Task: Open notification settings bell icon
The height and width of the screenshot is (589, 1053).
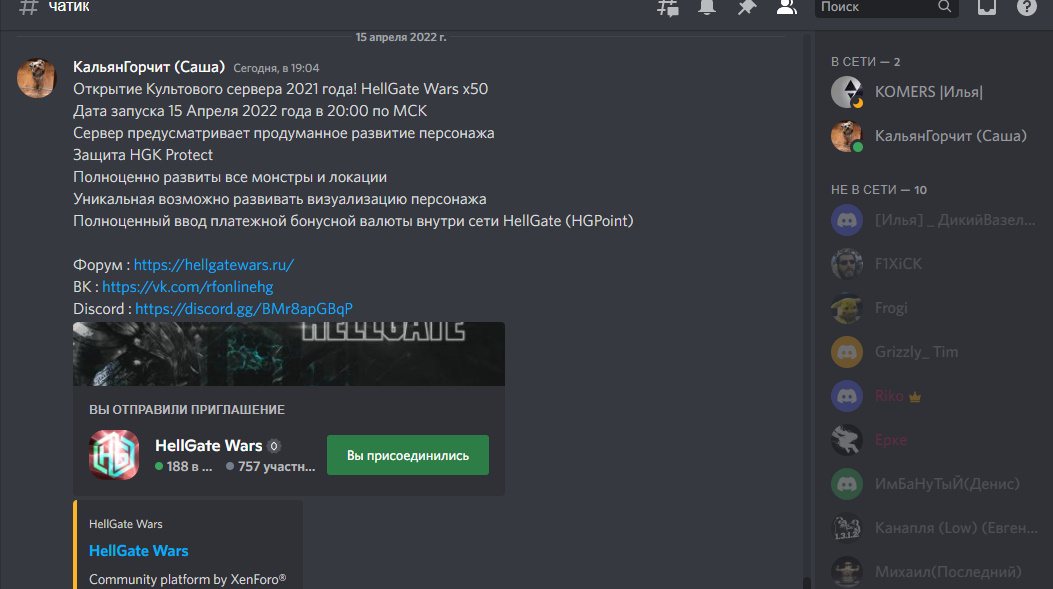Action: tap(706, 7)
